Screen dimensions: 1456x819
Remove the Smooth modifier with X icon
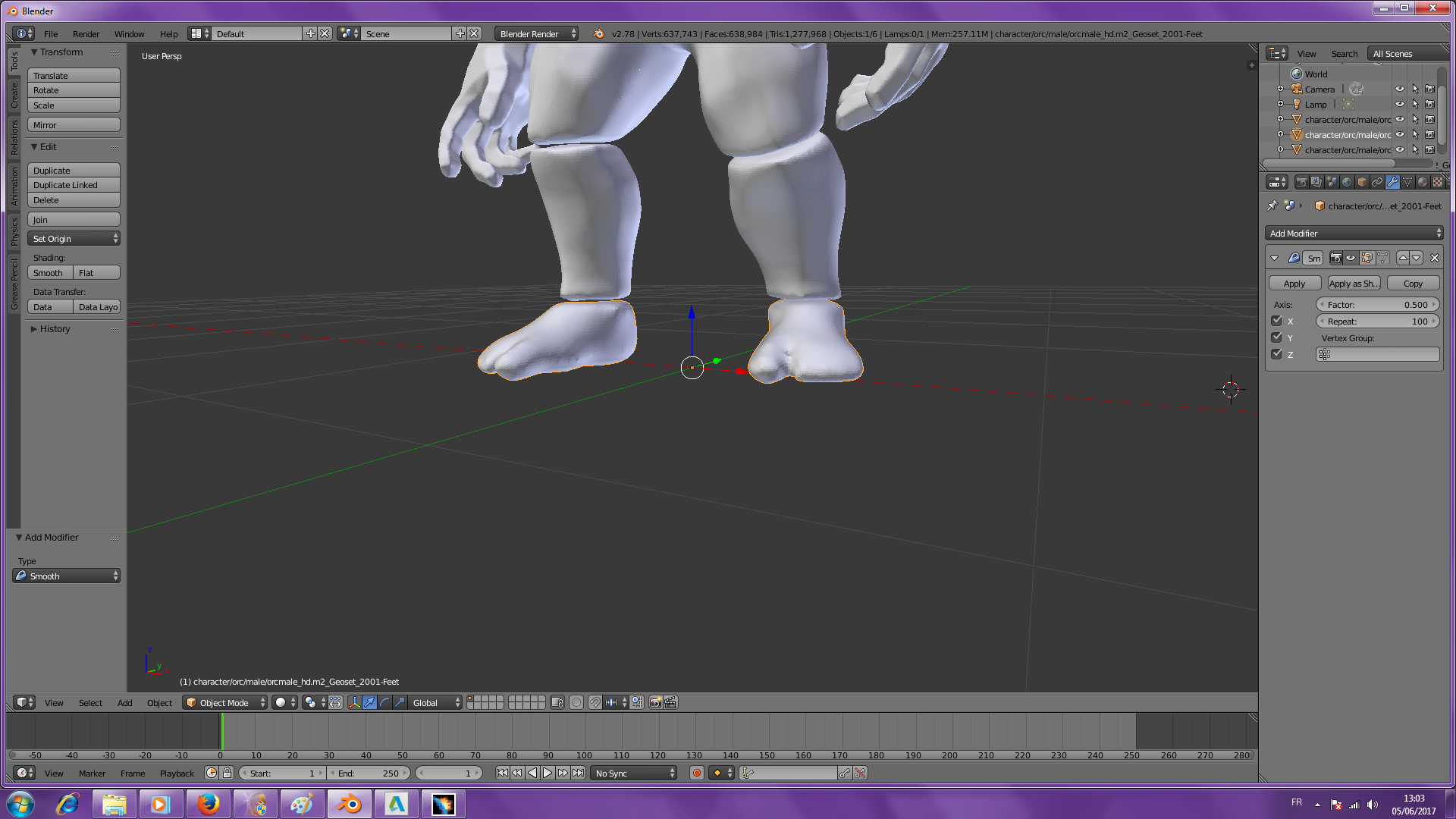(x=1434, y=258)
